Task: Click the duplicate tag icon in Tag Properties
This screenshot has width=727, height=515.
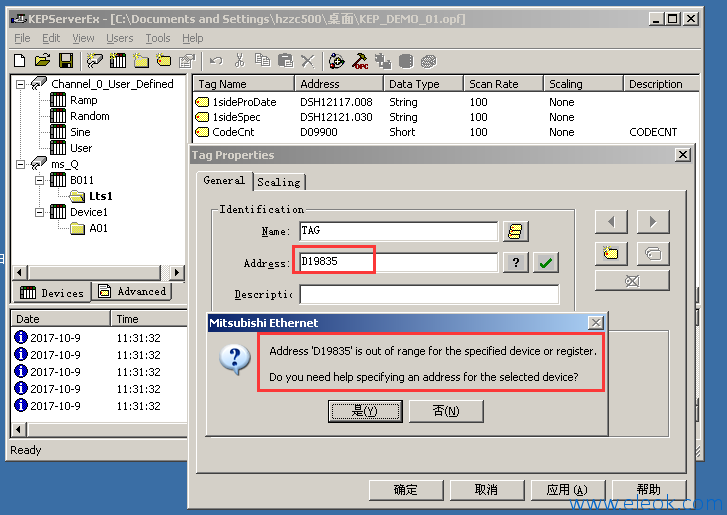Action: pyautogui.click(x=653, y=254)
